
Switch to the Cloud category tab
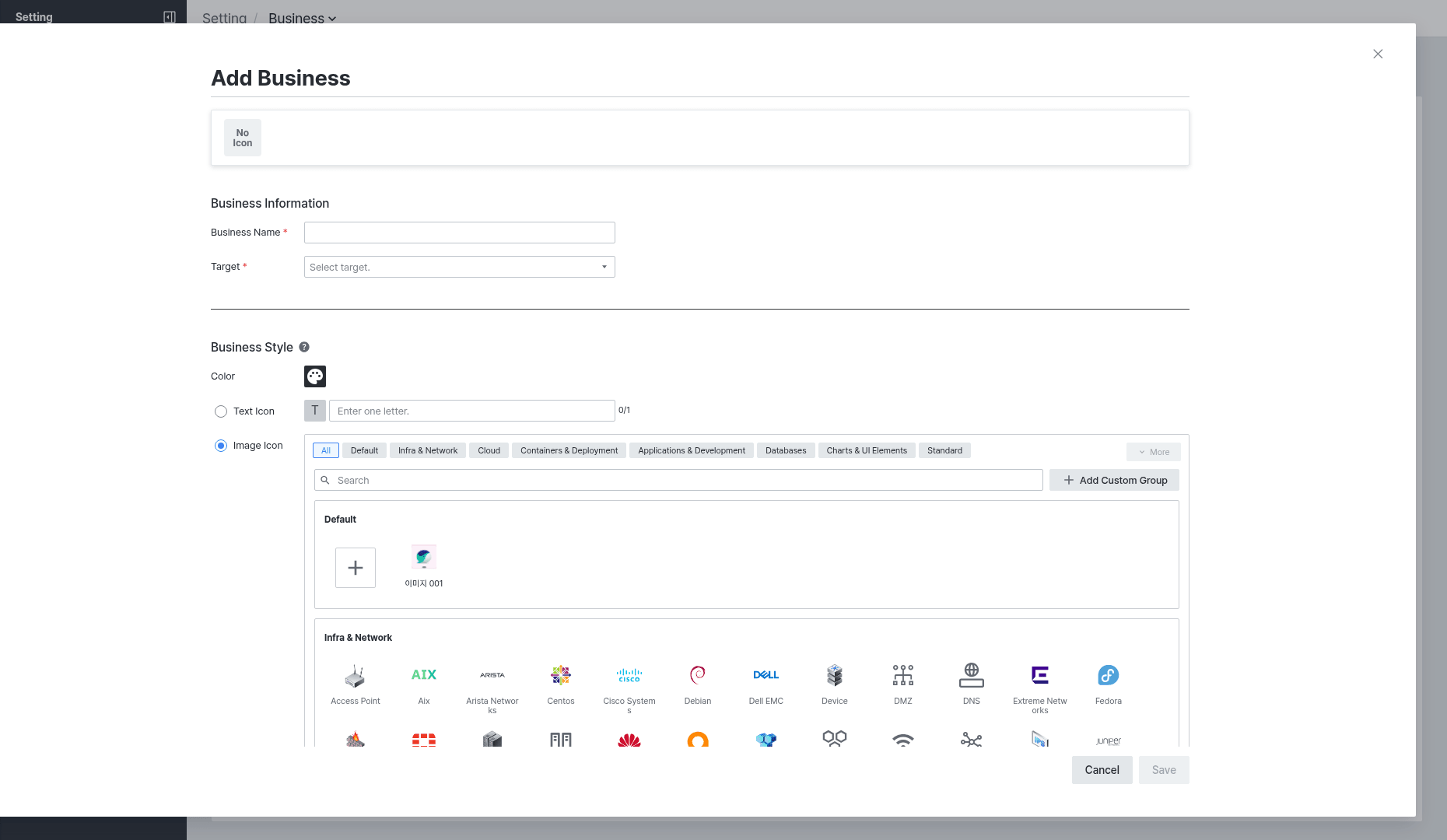click(x=489, y=450)
